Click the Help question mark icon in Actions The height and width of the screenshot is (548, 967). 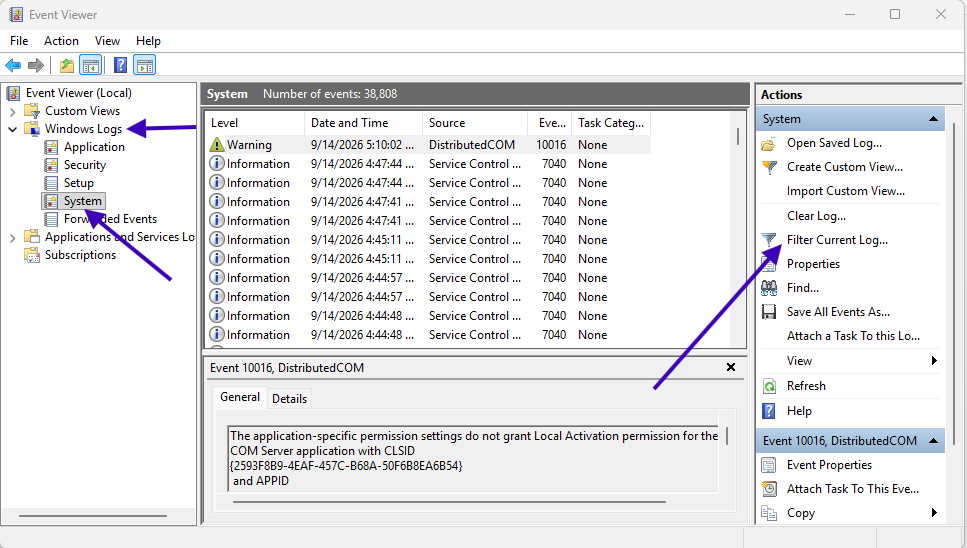[769, 411]
